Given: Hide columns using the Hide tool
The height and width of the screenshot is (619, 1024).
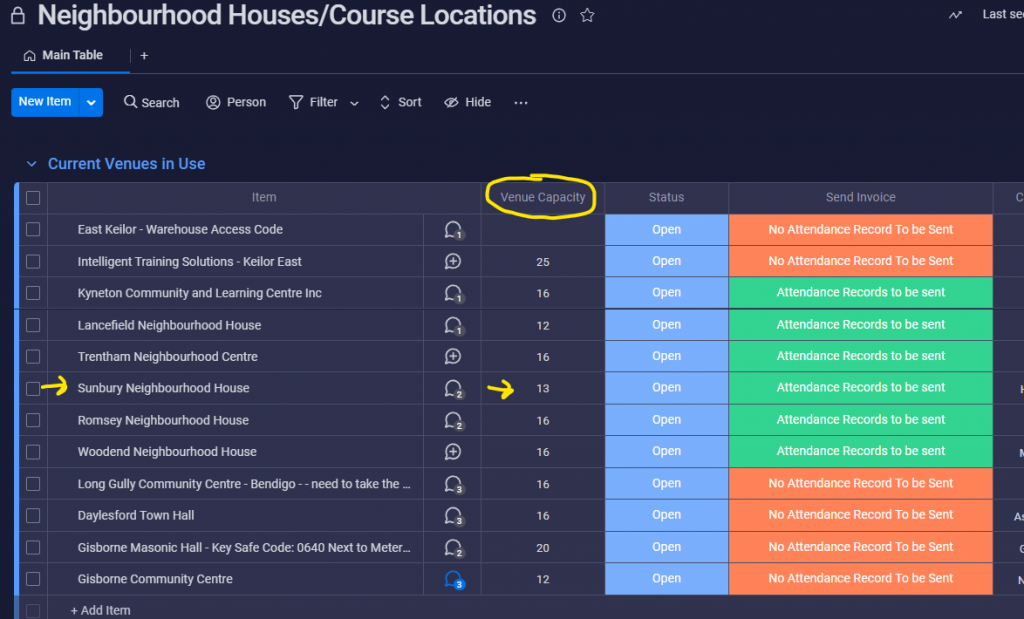Looking at the screenshot, I should click(468, 103).
